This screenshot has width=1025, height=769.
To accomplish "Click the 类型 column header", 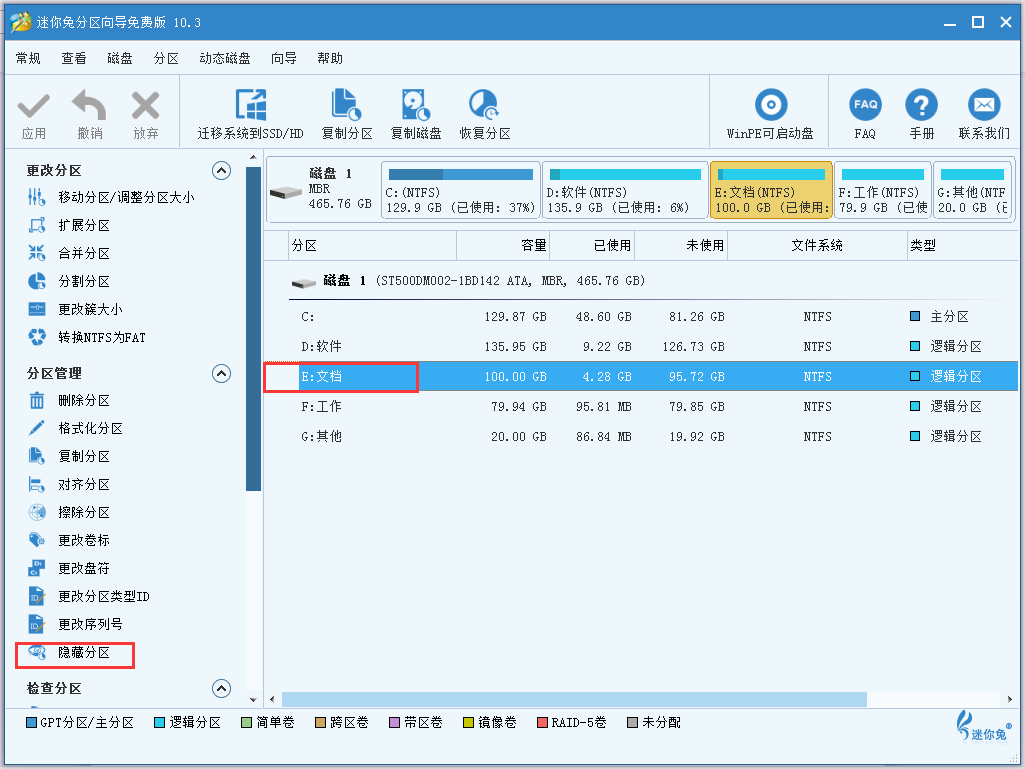I will pyautogui.click(x=962, y=245).
